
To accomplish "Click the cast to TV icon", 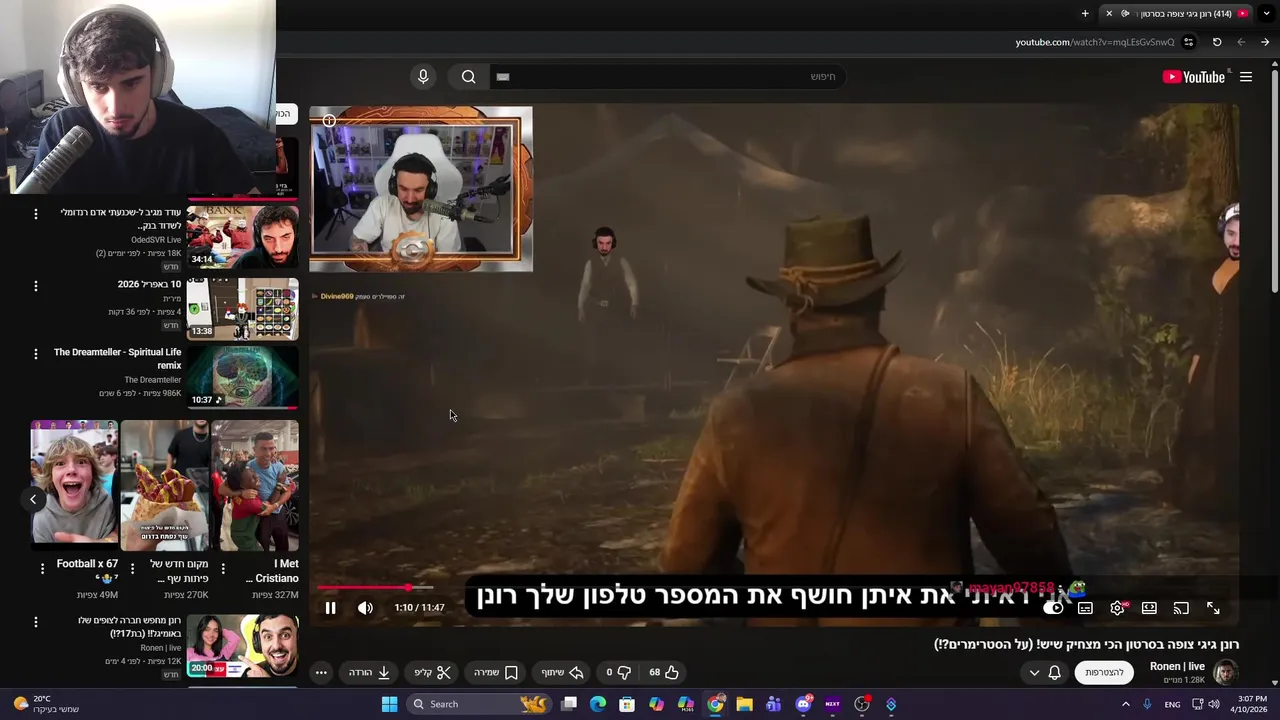I will point(1181,608).
